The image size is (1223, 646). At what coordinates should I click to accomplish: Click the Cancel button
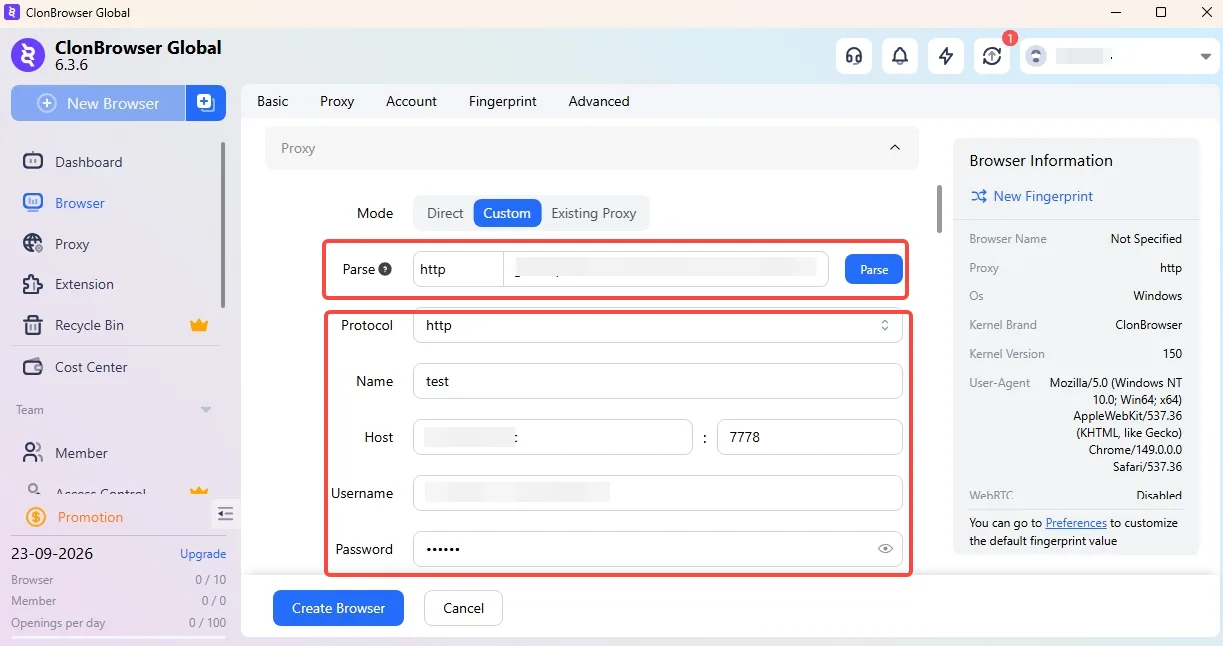click(x=463, y=608)
